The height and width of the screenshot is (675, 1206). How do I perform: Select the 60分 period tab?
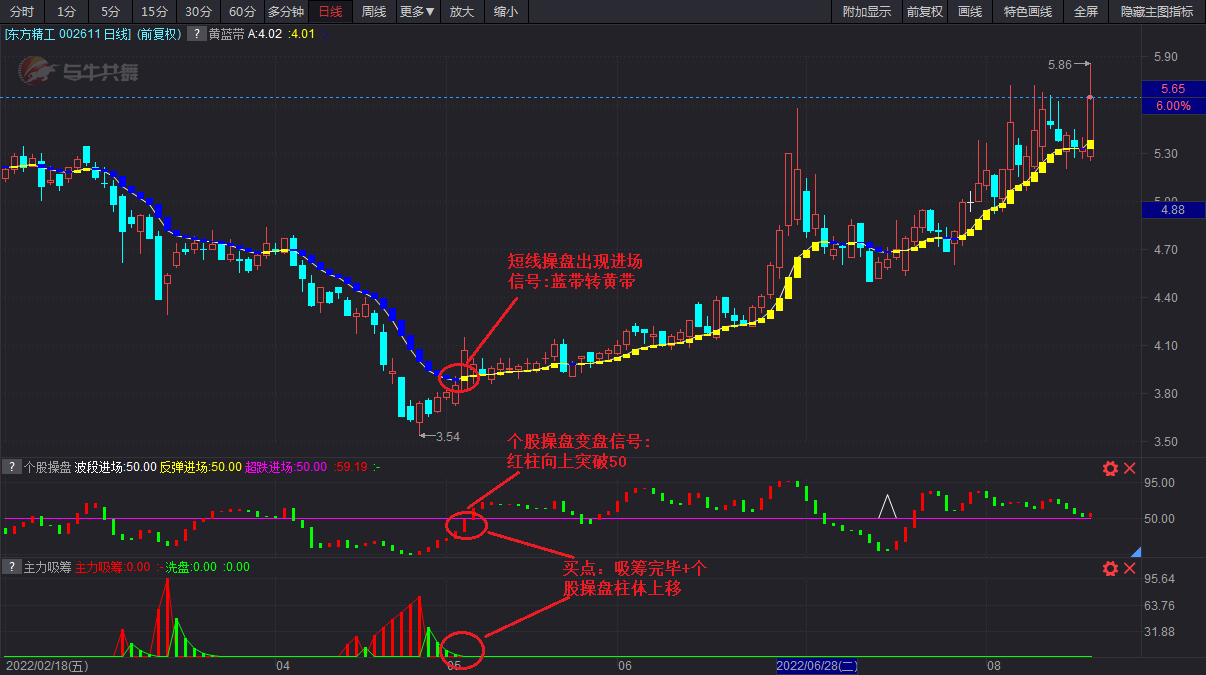(x=242, y=12)
